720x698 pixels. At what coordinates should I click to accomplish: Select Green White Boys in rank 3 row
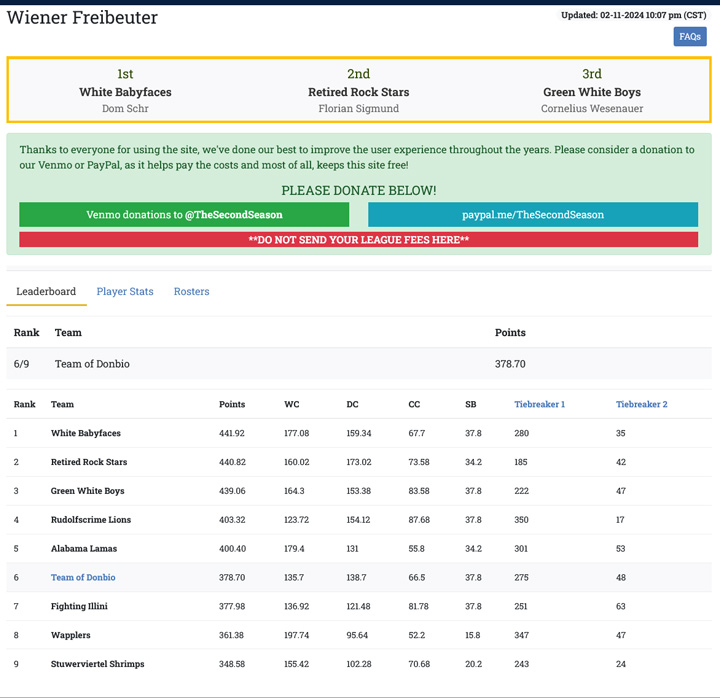[x=88, y=491]
